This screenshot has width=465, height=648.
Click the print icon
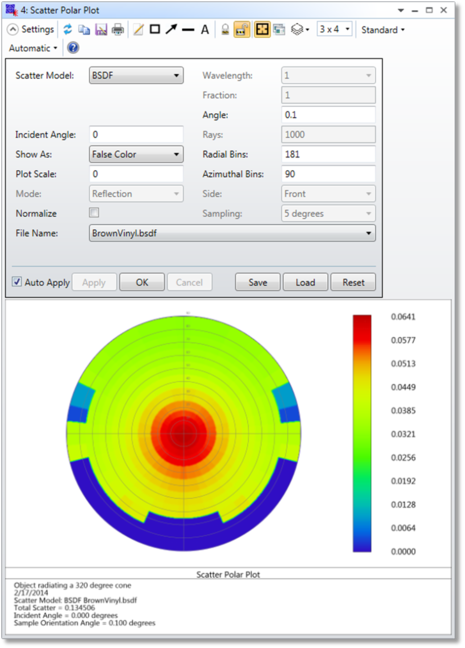118,29
